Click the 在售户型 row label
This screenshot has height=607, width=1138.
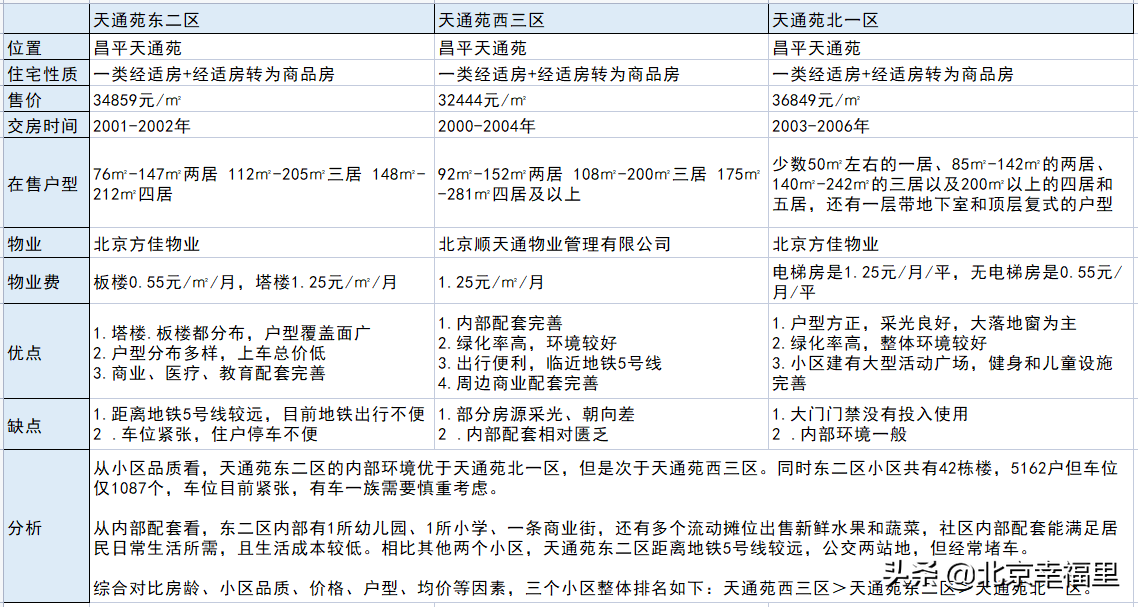tap(47, 184)
